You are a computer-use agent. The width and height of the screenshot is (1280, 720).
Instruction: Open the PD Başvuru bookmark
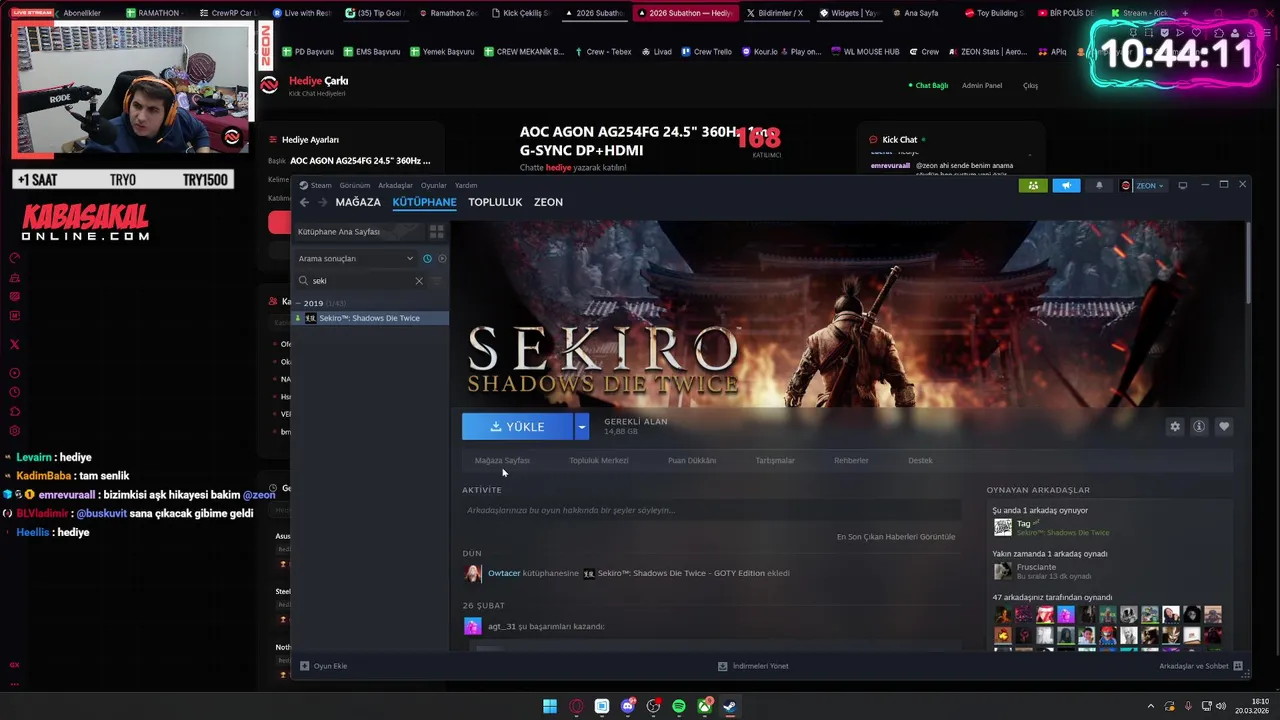click(308, 52)
